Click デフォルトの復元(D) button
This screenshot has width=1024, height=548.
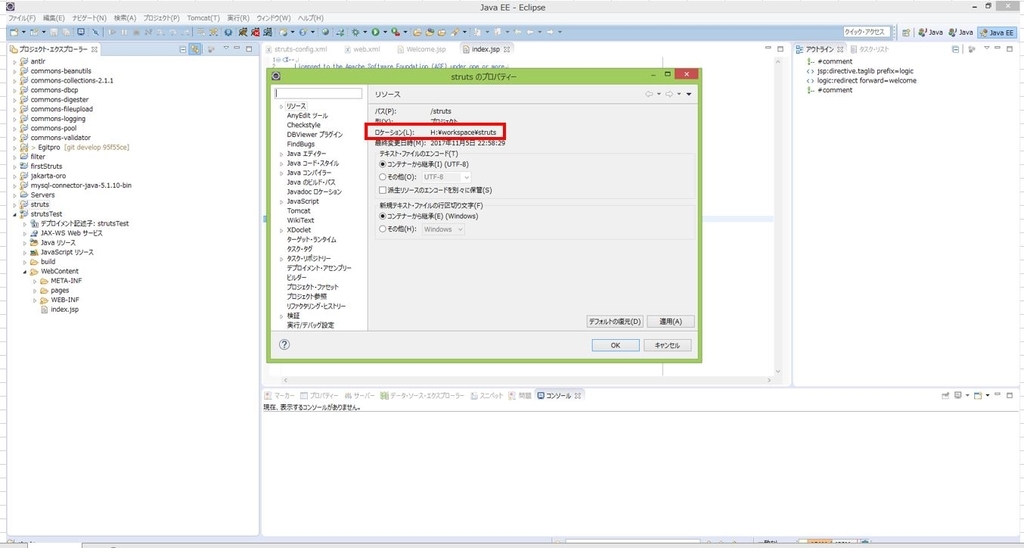[615, 321]
